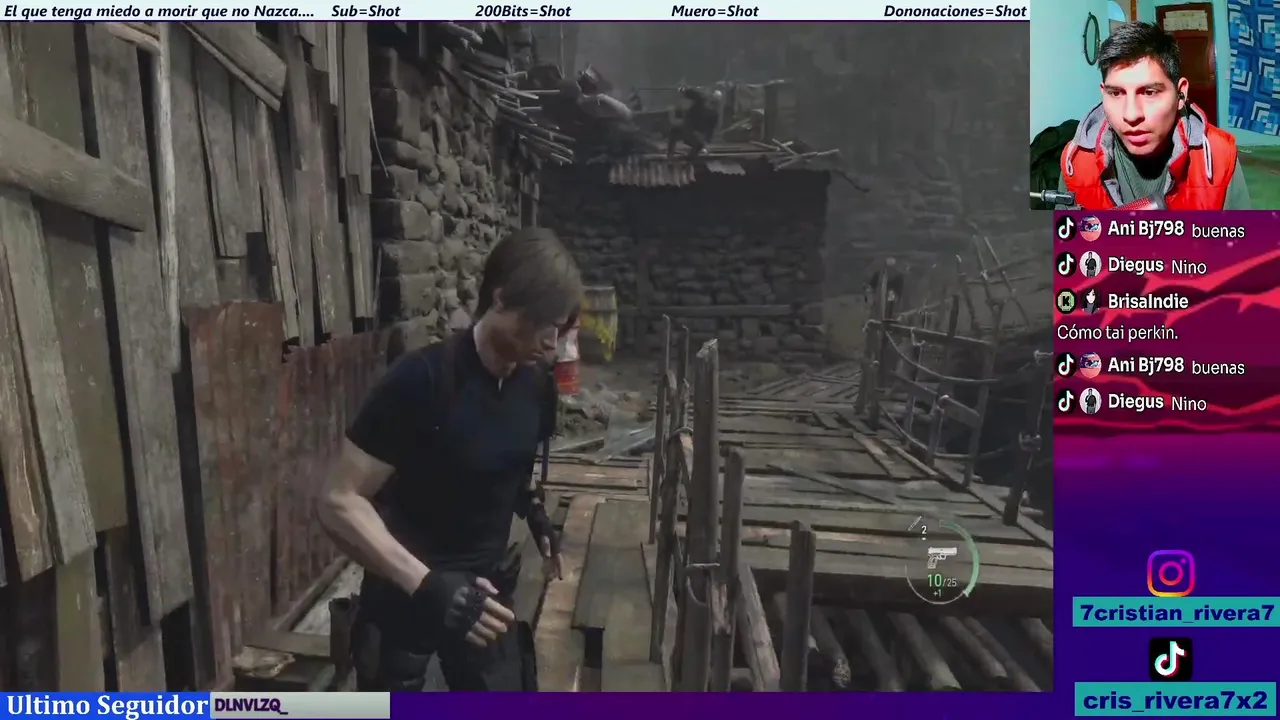The width and height of the screenshot is (1280, 720).
Task: Click the TikTok icon on bottommost Diegus message
Action: click(1066, 402)
